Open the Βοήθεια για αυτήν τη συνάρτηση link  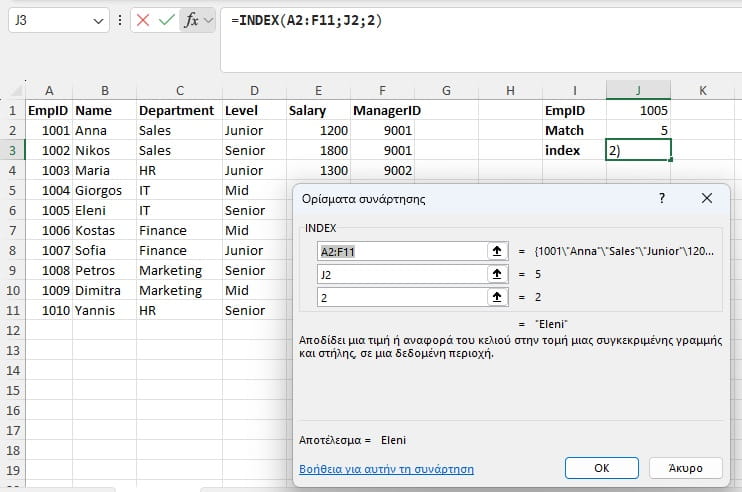pyautogui.click(x=386, y=469)
